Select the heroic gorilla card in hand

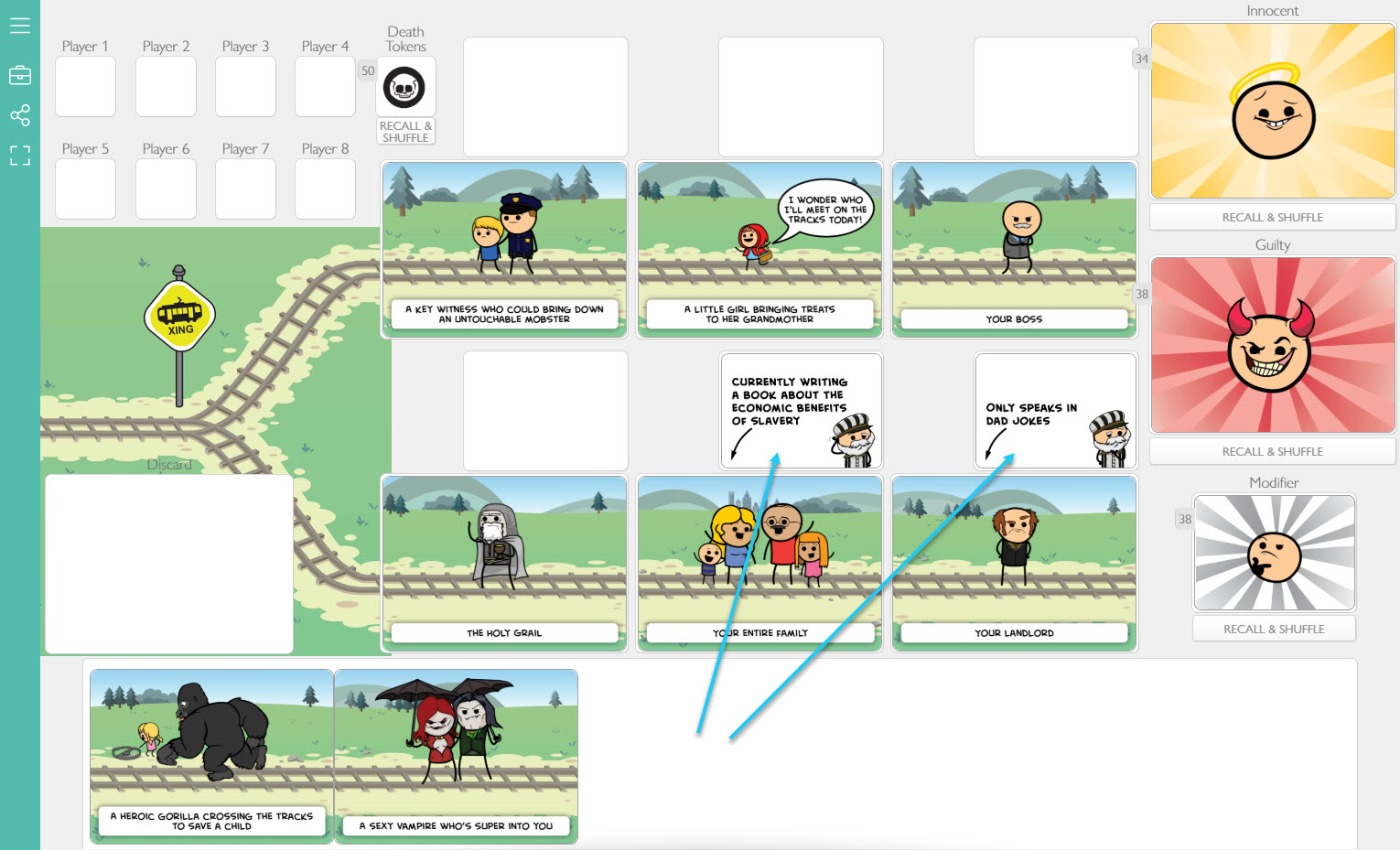pos(212,757)
